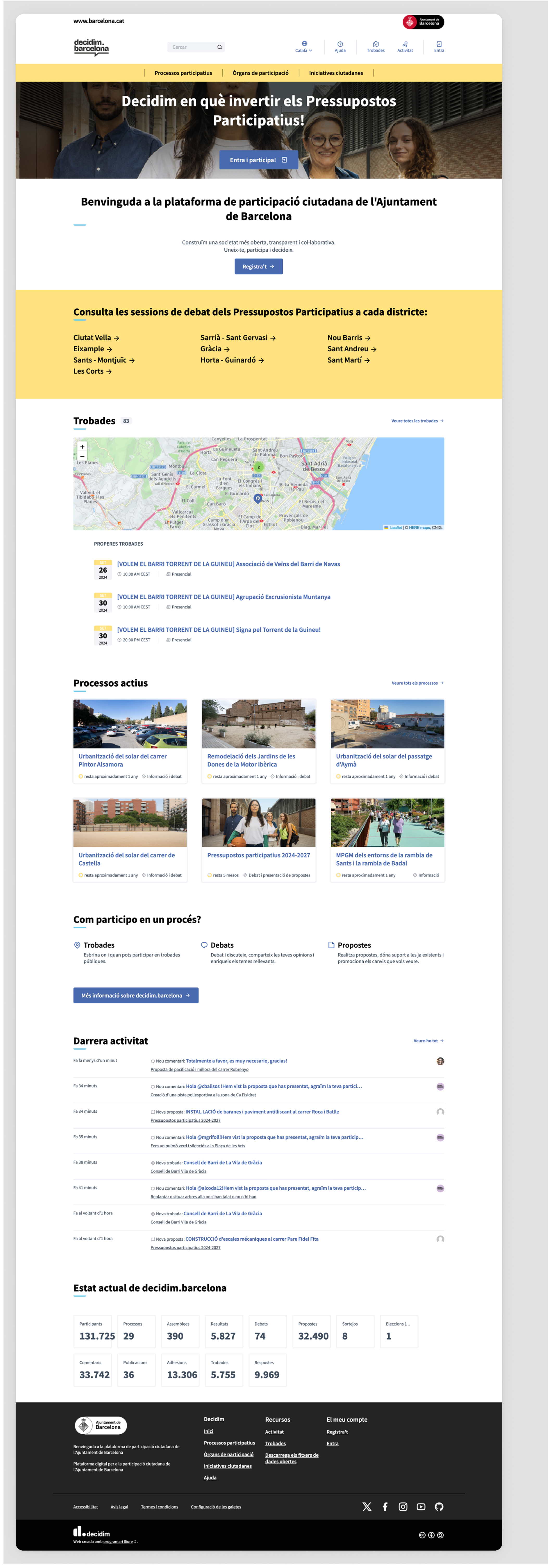Open Òrgans de participació menu item
548x1568 pixels.
(260, 72)
